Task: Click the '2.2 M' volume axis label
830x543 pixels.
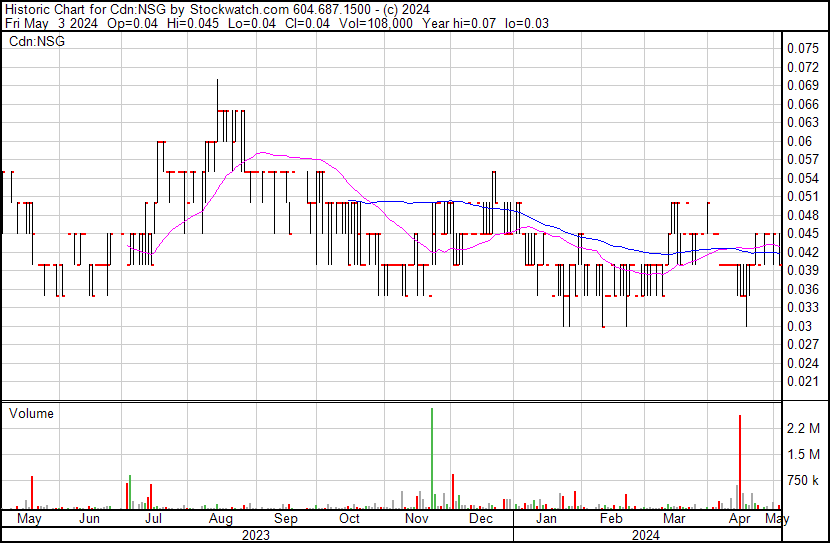Action: 803,428
